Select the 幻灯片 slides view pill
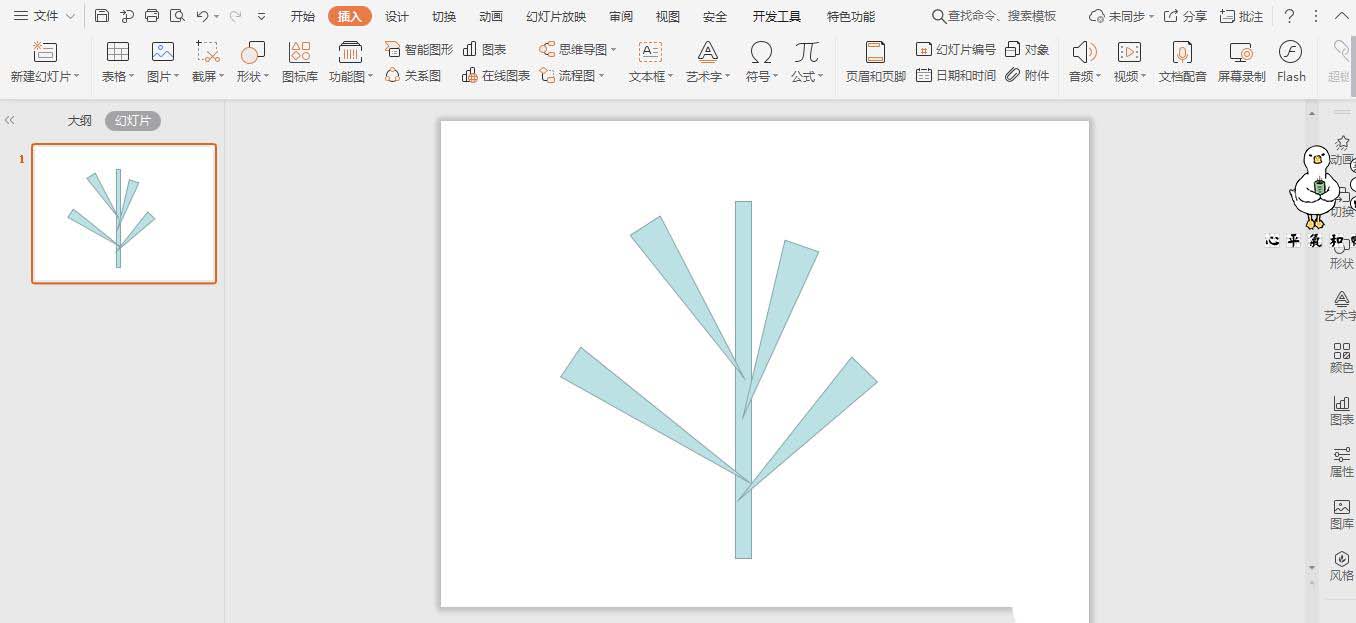The width and height of the screenshot is (1356, 623). click(133, 120)
